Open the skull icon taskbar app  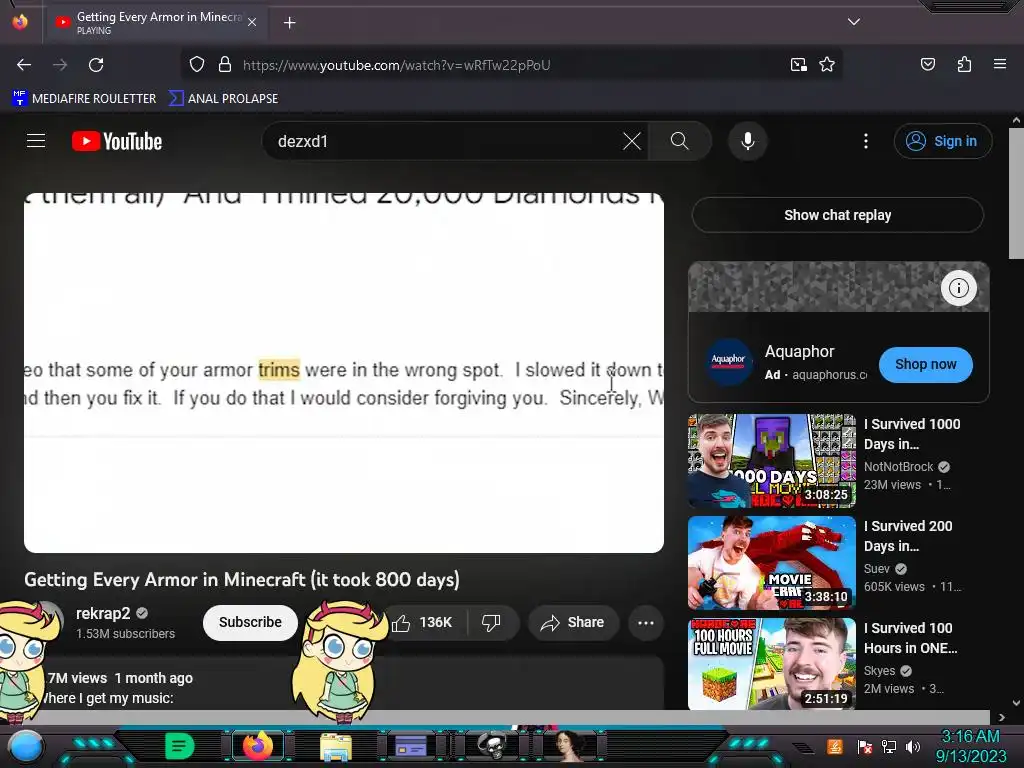[x=492, y=745]
